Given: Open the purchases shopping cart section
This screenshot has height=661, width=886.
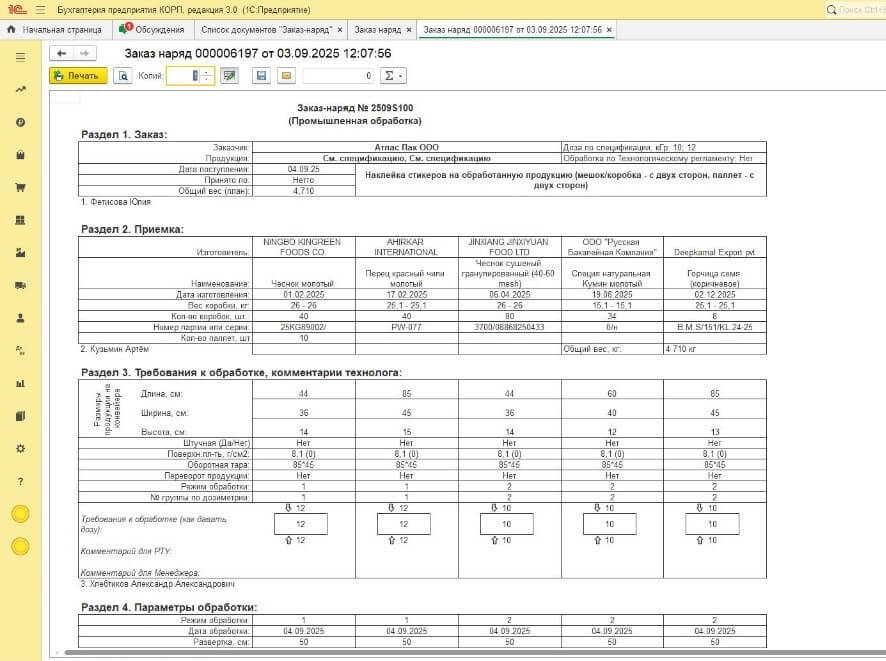Looking at the screenshot, I should pos(20,188).
